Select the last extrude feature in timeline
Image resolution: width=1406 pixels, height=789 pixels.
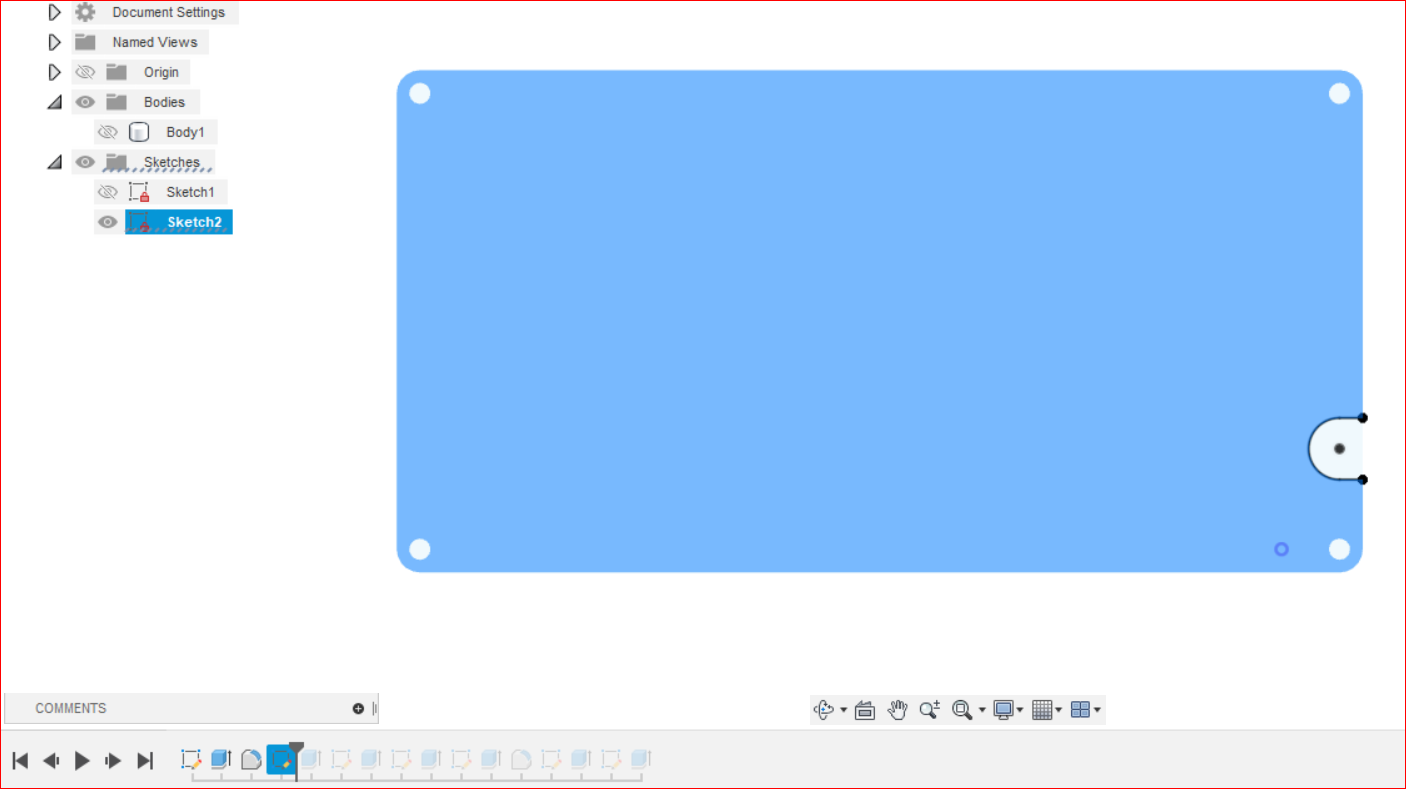point(641,759)
